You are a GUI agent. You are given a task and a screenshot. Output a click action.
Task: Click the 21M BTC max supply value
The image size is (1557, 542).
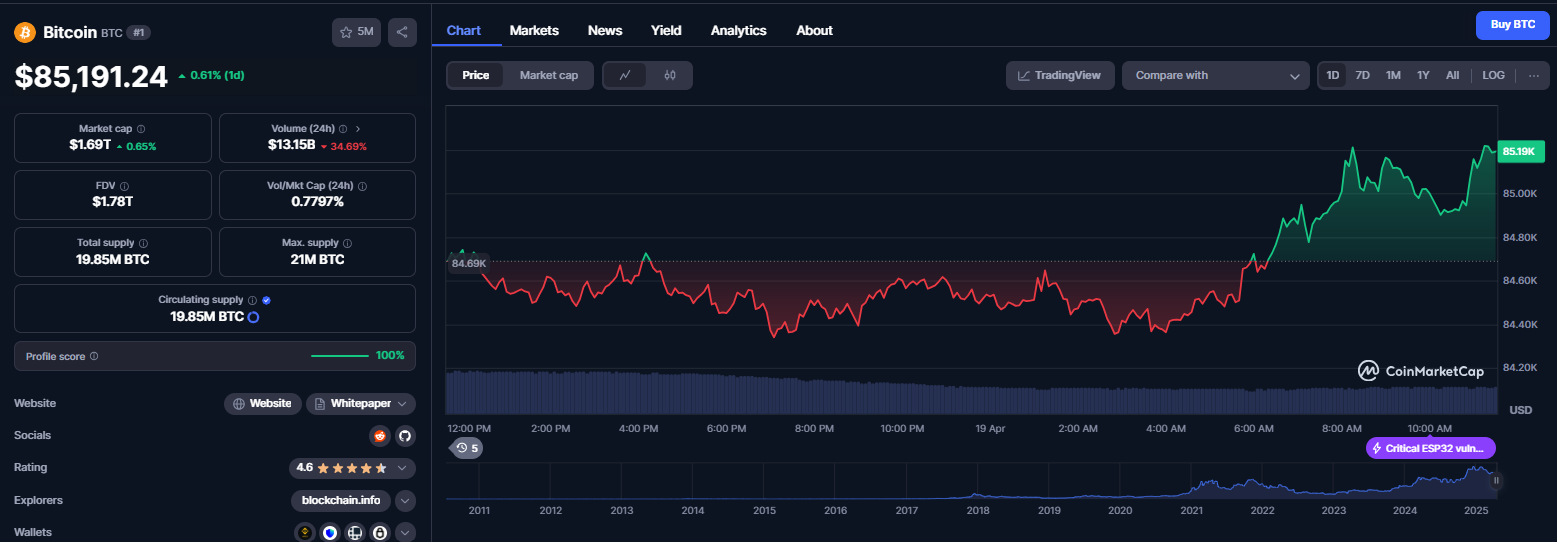317,259
